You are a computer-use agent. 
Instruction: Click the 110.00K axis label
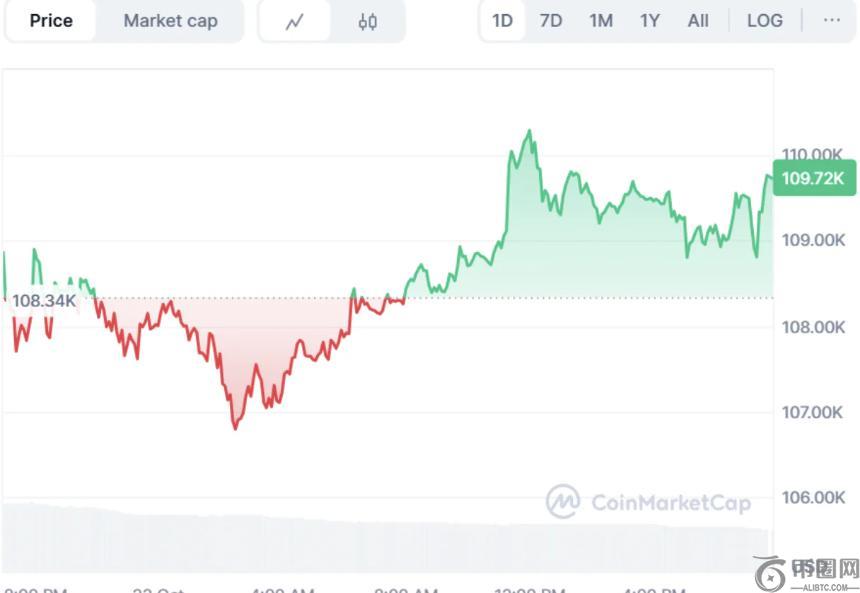(813, 154)
